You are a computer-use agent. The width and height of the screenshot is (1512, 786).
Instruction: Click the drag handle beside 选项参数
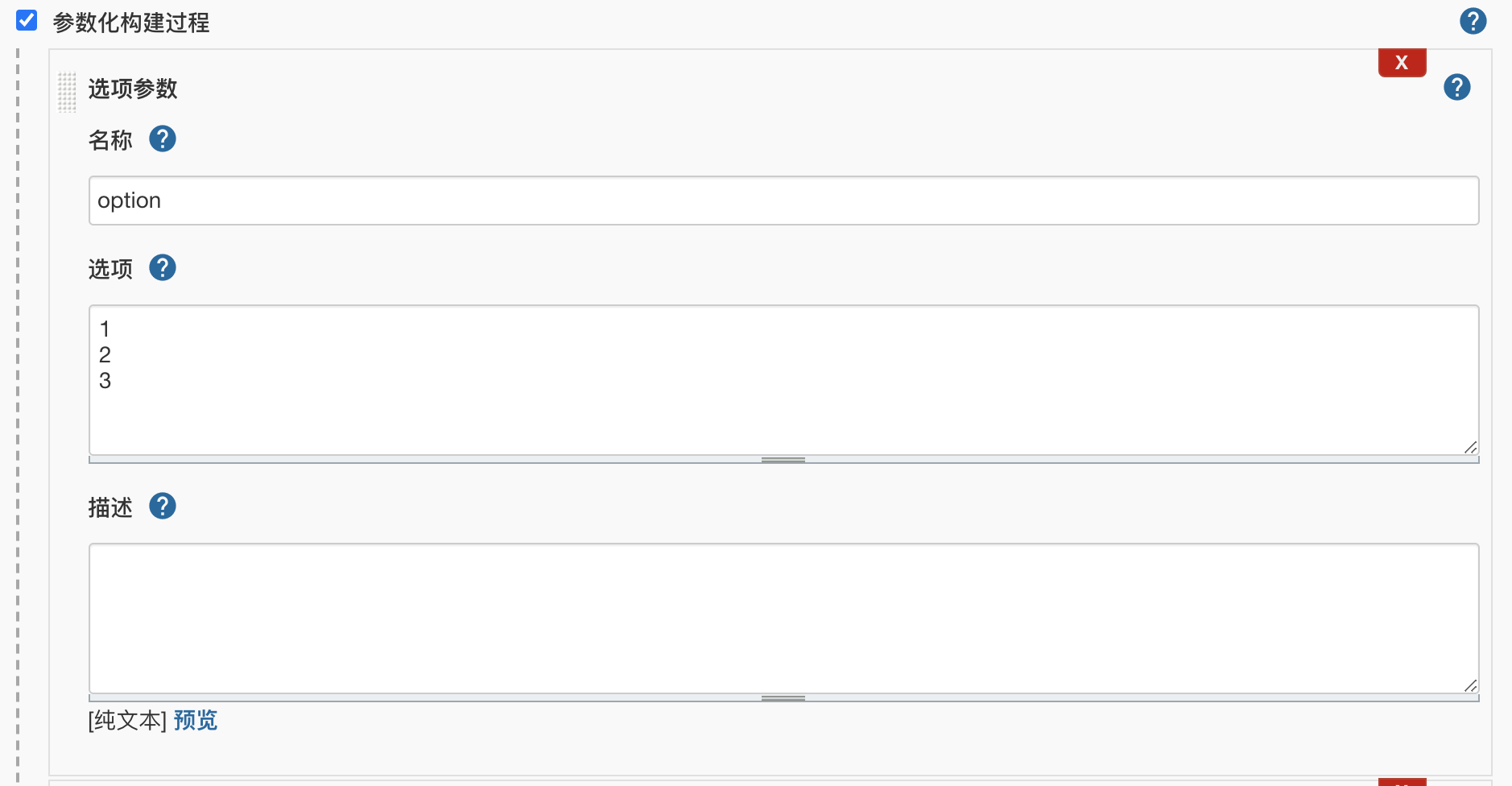tap(67, 92)
